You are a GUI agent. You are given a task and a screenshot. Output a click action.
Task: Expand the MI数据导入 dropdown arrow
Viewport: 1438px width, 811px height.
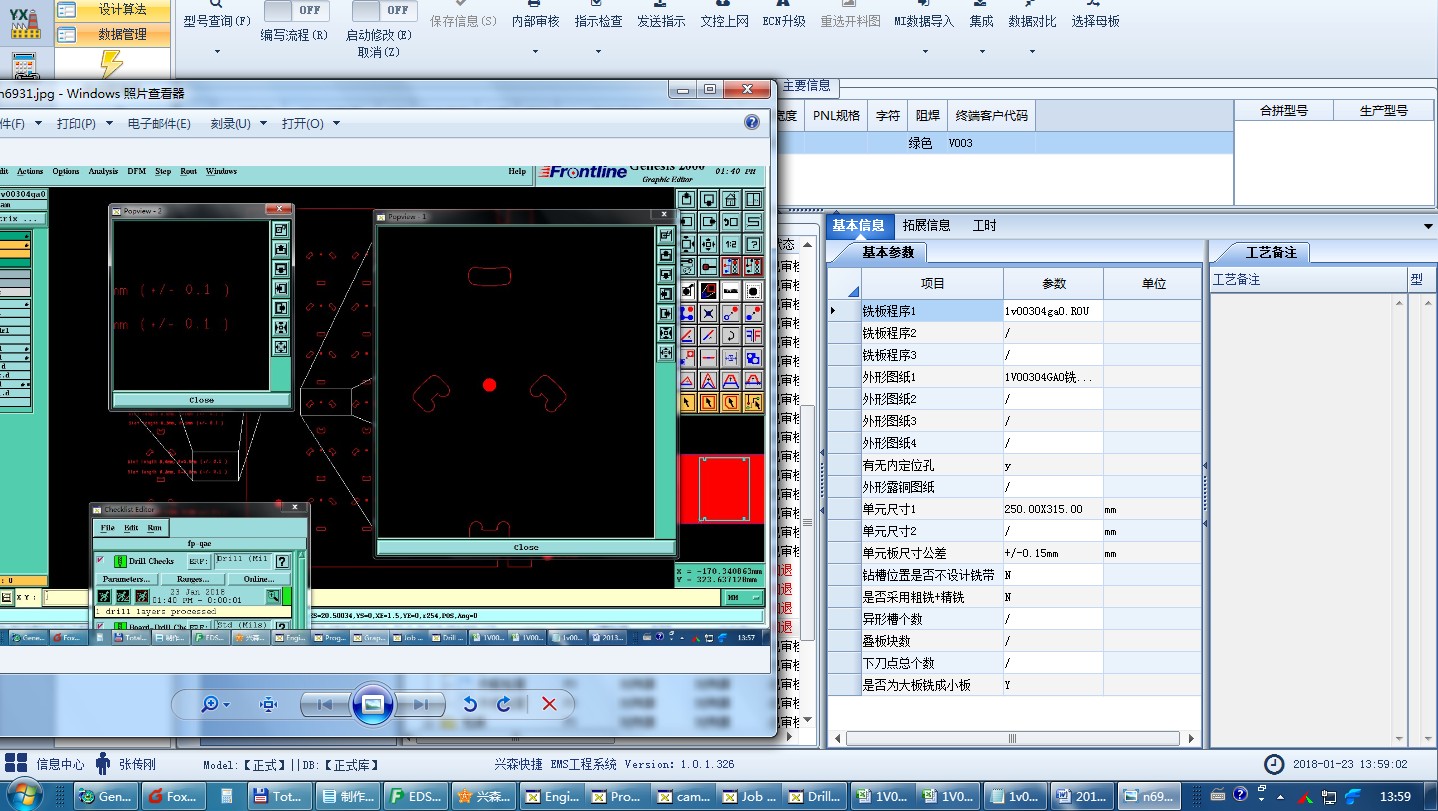(924, 50)
